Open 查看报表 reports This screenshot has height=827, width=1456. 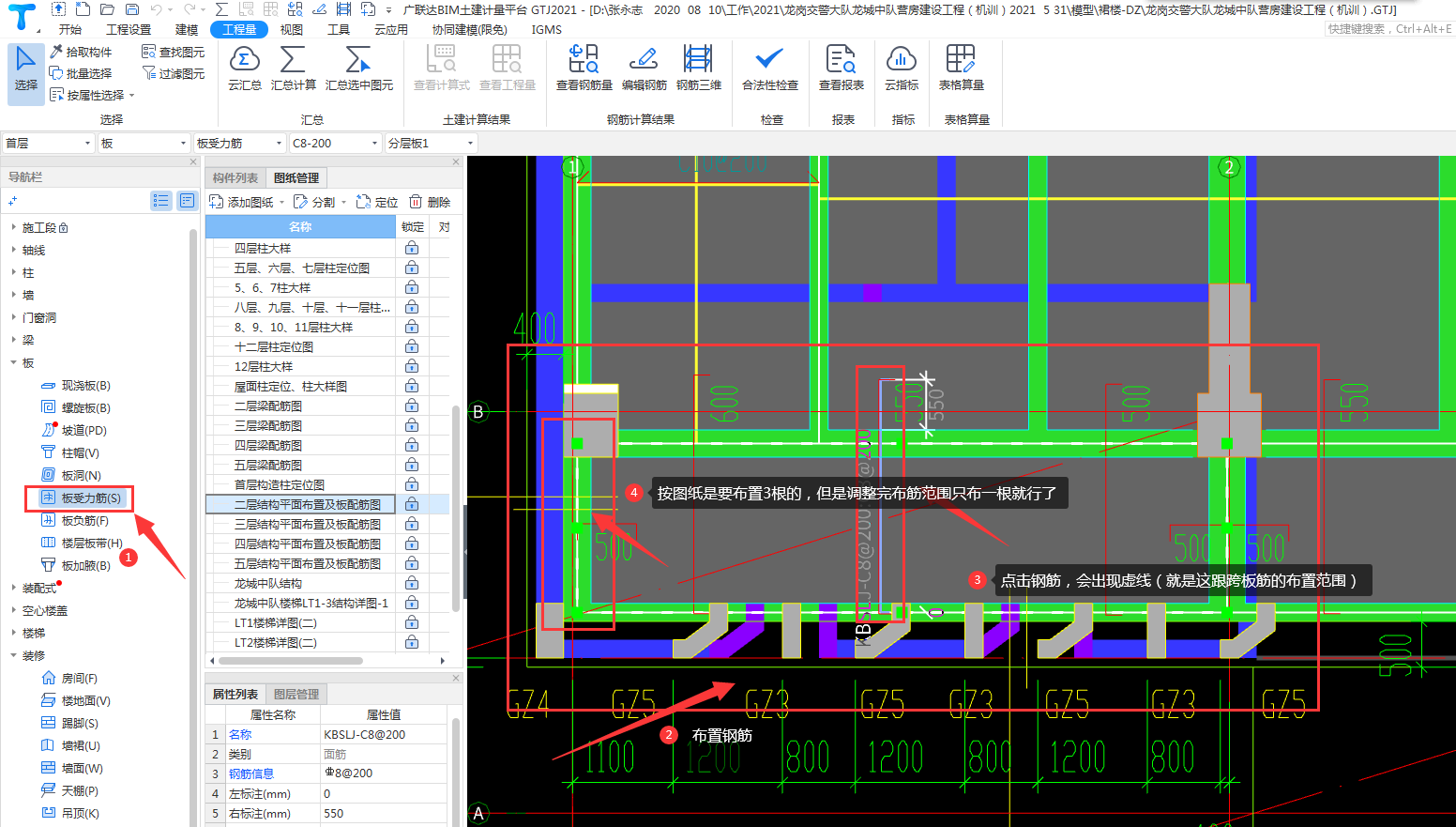pos(841,69)
